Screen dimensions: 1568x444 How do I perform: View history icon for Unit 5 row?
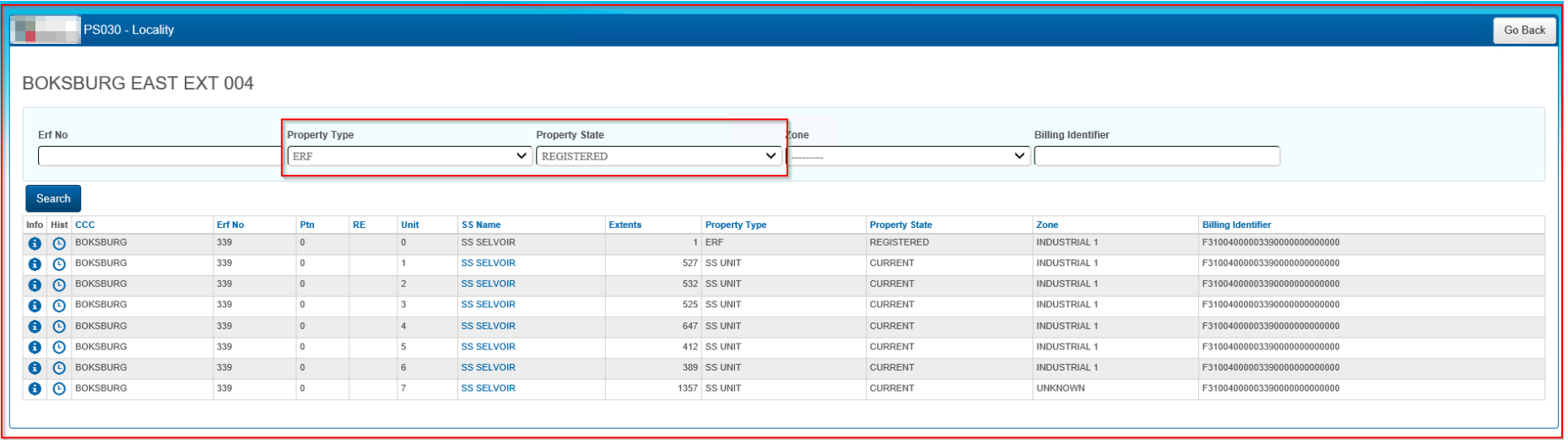point(59,348)
